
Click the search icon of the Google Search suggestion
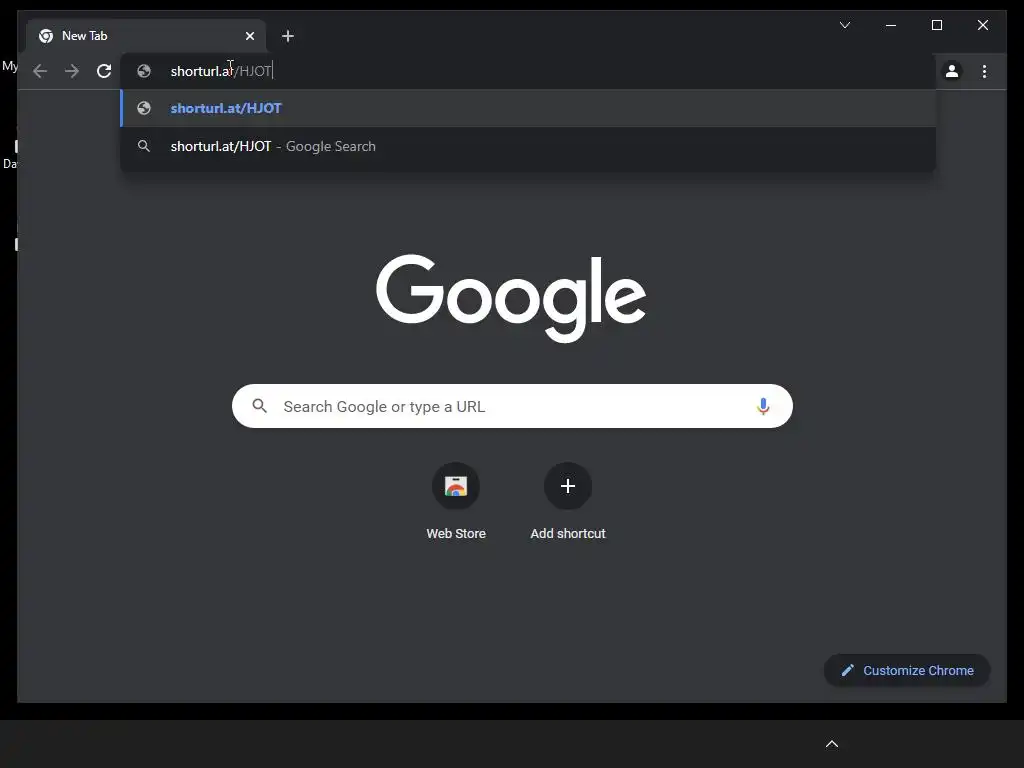(144, 146)
